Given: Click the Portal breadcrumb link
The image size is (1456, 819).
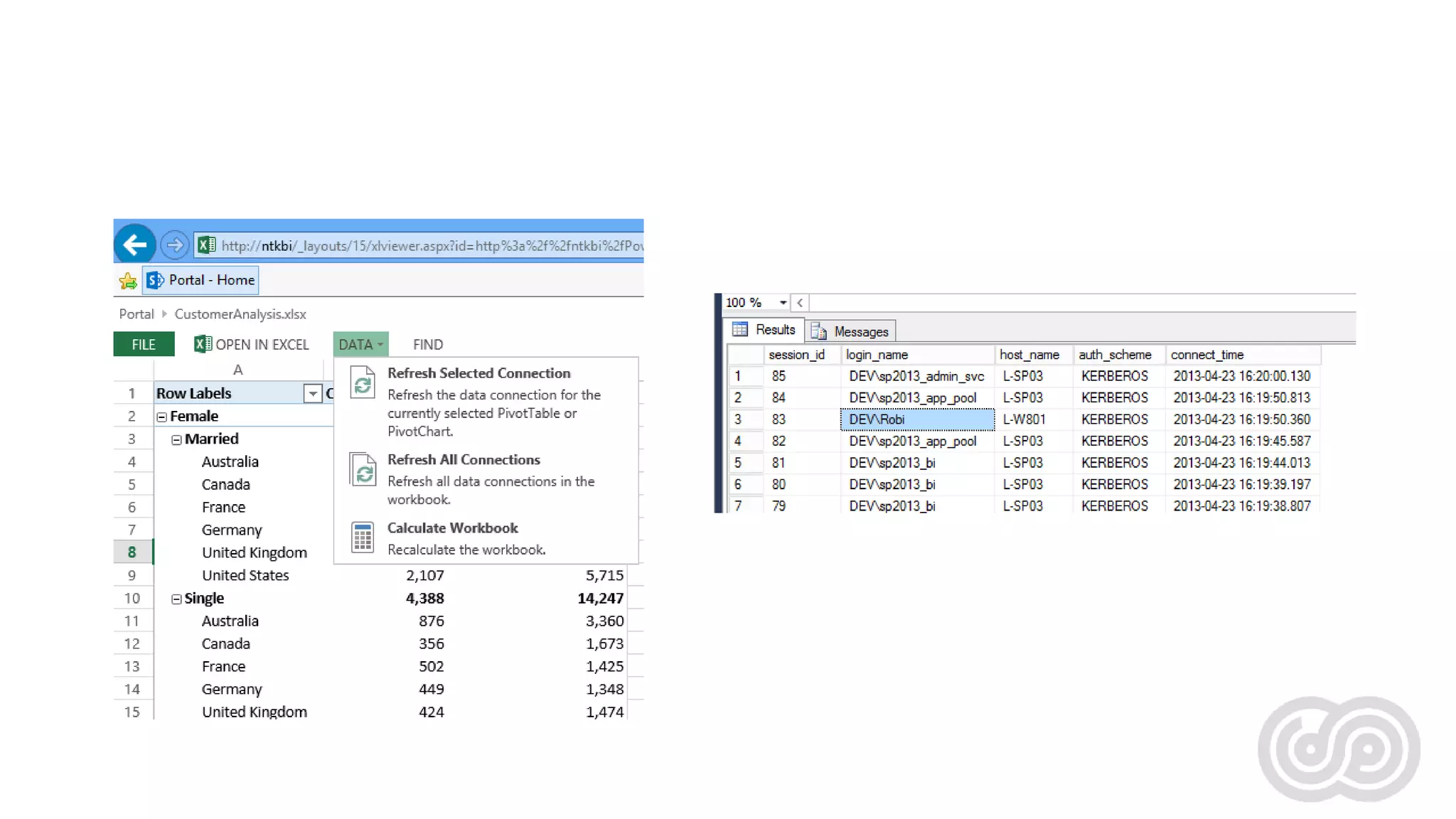Looking at the screenshot, I should (136, 314).
